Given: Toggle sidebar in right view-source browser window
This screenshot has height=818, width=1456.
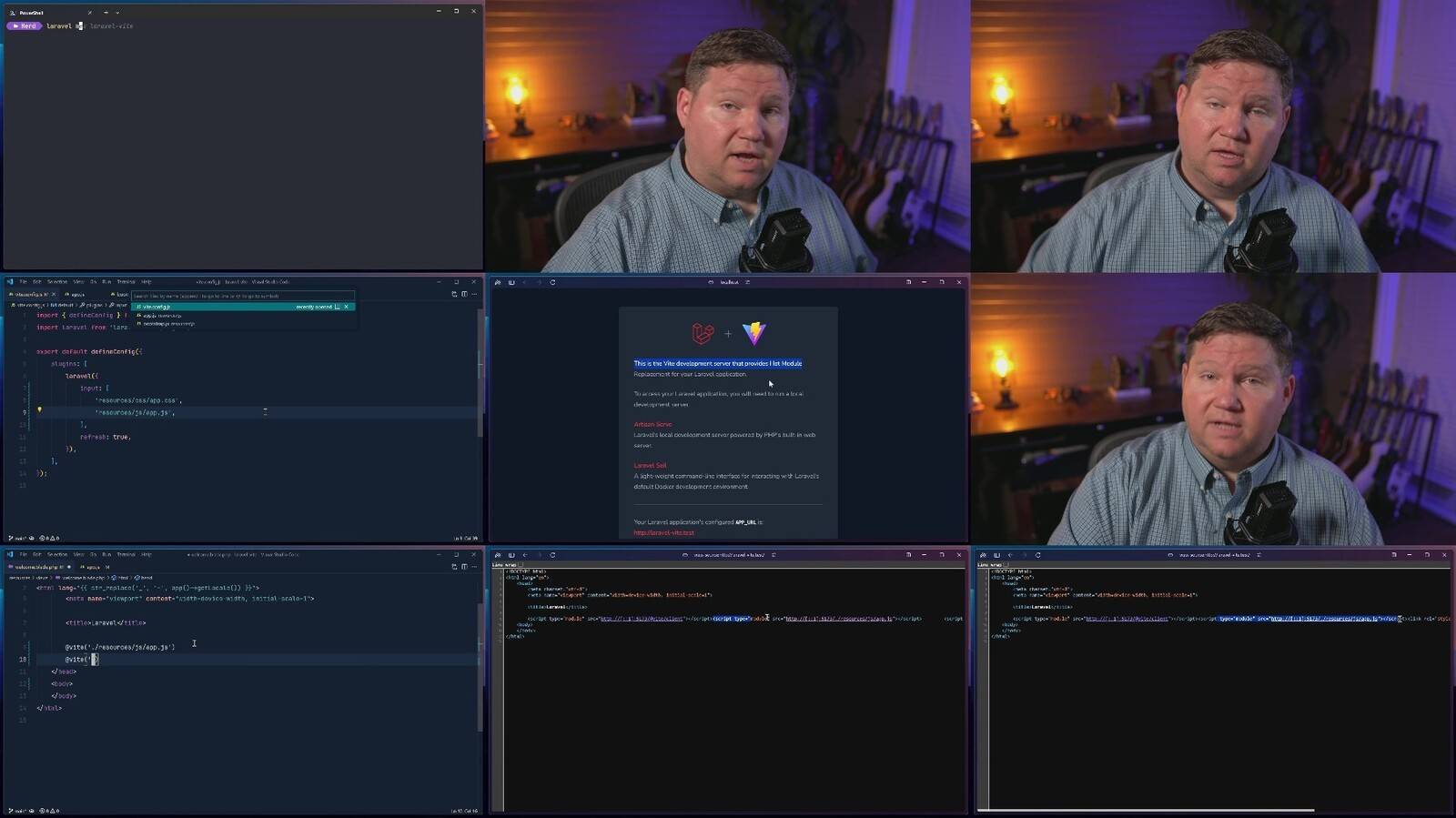Looking at the screenshot, I should [996, 555].
